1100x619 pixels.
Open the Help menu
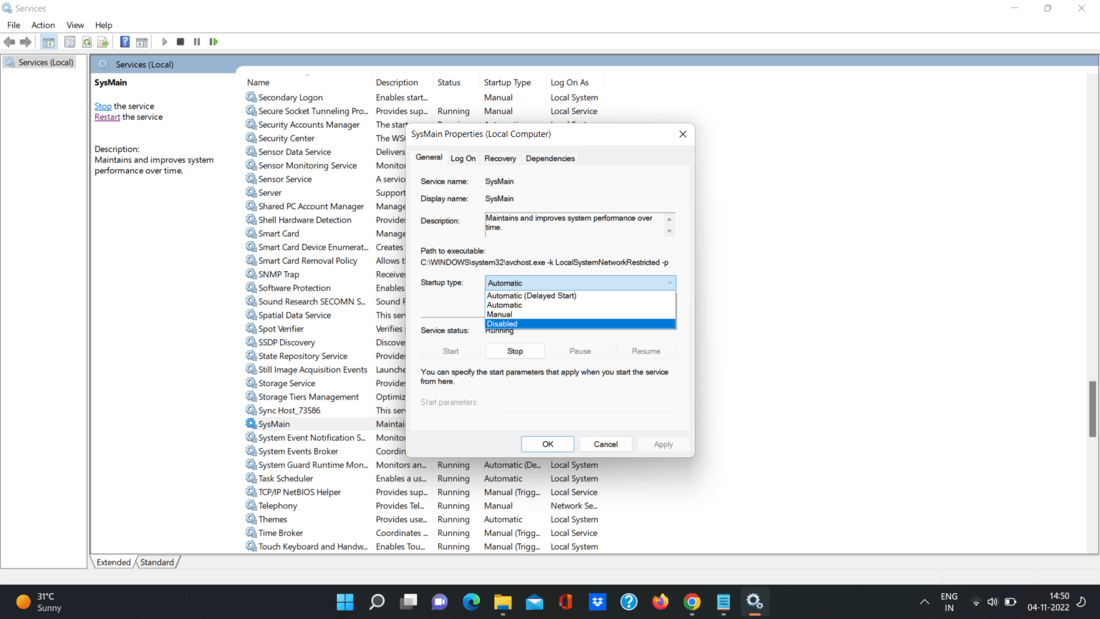pyautogui.click(x=103, y=25)
